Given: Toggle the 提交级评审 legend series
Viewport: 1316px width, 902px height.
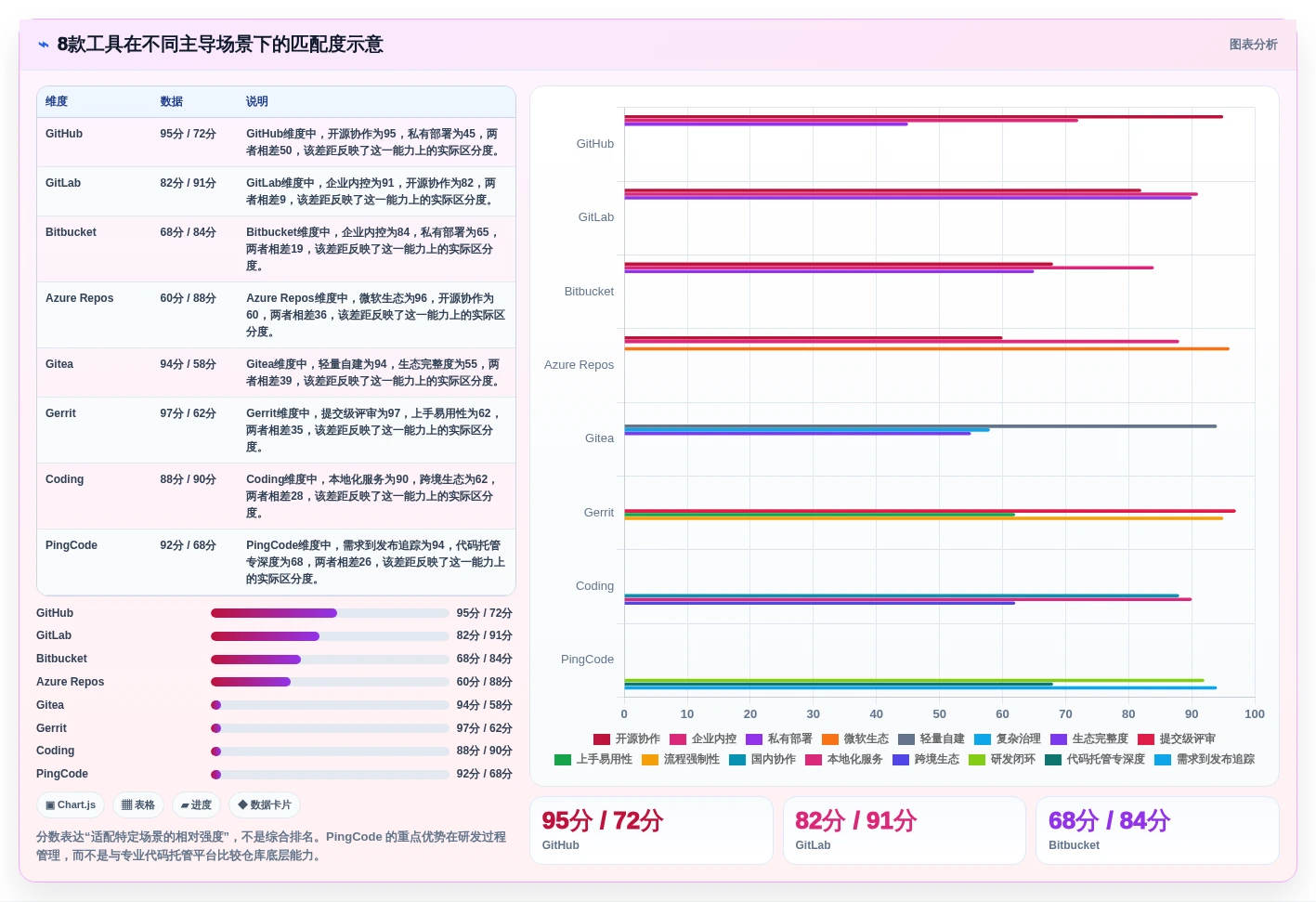Looking at the screenshot, I should (x=1177, y=739).
